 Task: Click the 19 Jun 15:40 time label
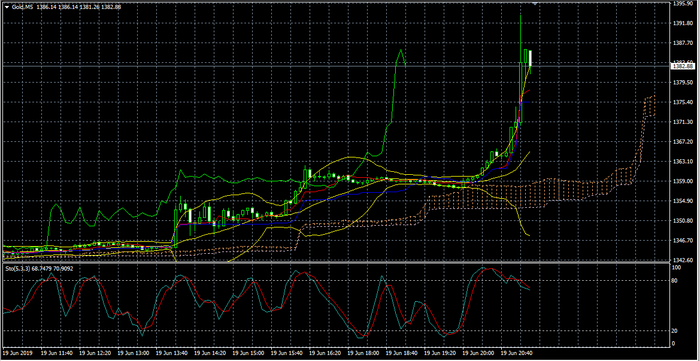click(286, 353)
